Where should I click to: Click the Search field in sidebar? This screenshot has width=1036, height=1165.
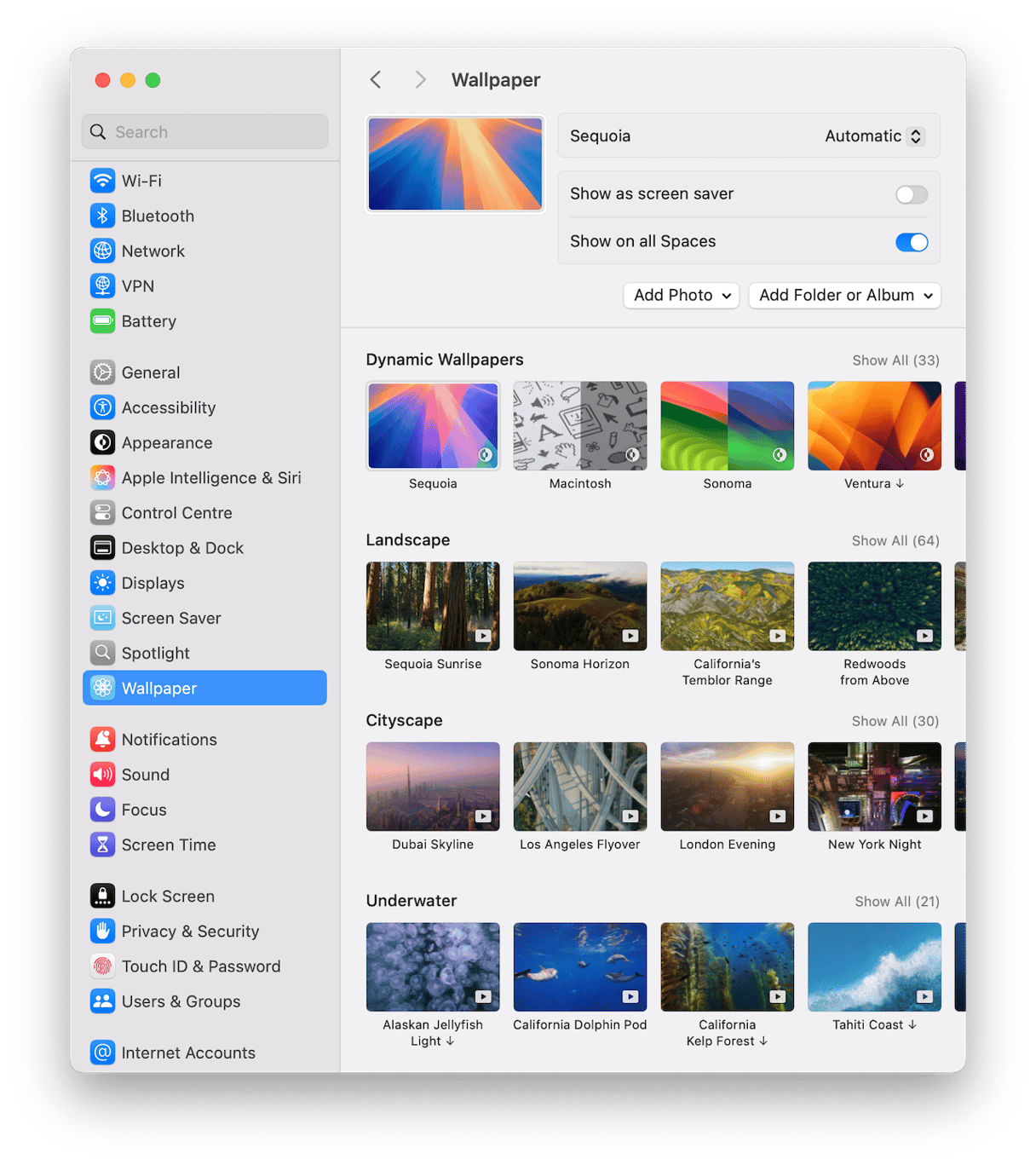[204, 132]
